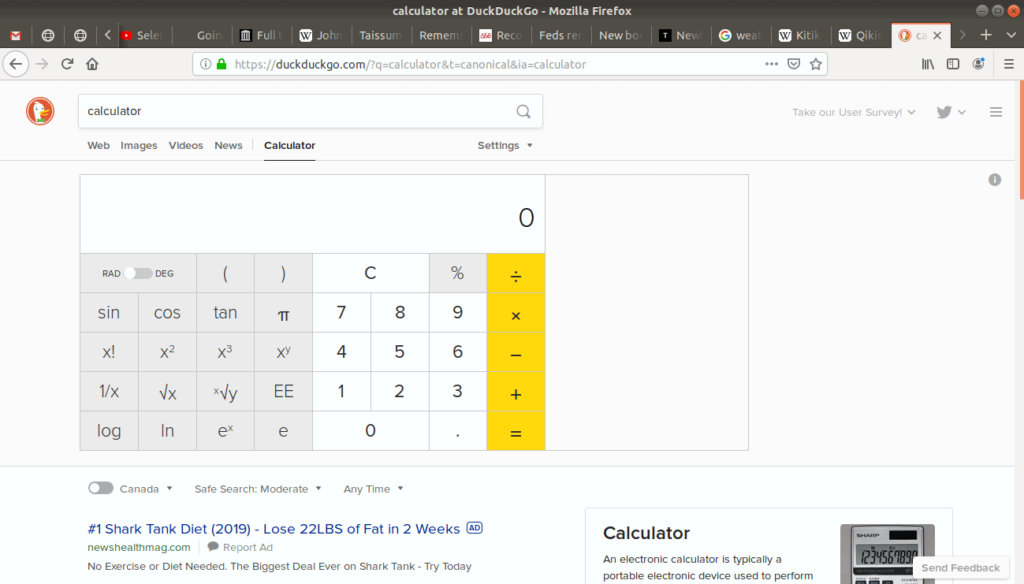
Task: Open page actions three-dot menu
Action: [771, 64]
